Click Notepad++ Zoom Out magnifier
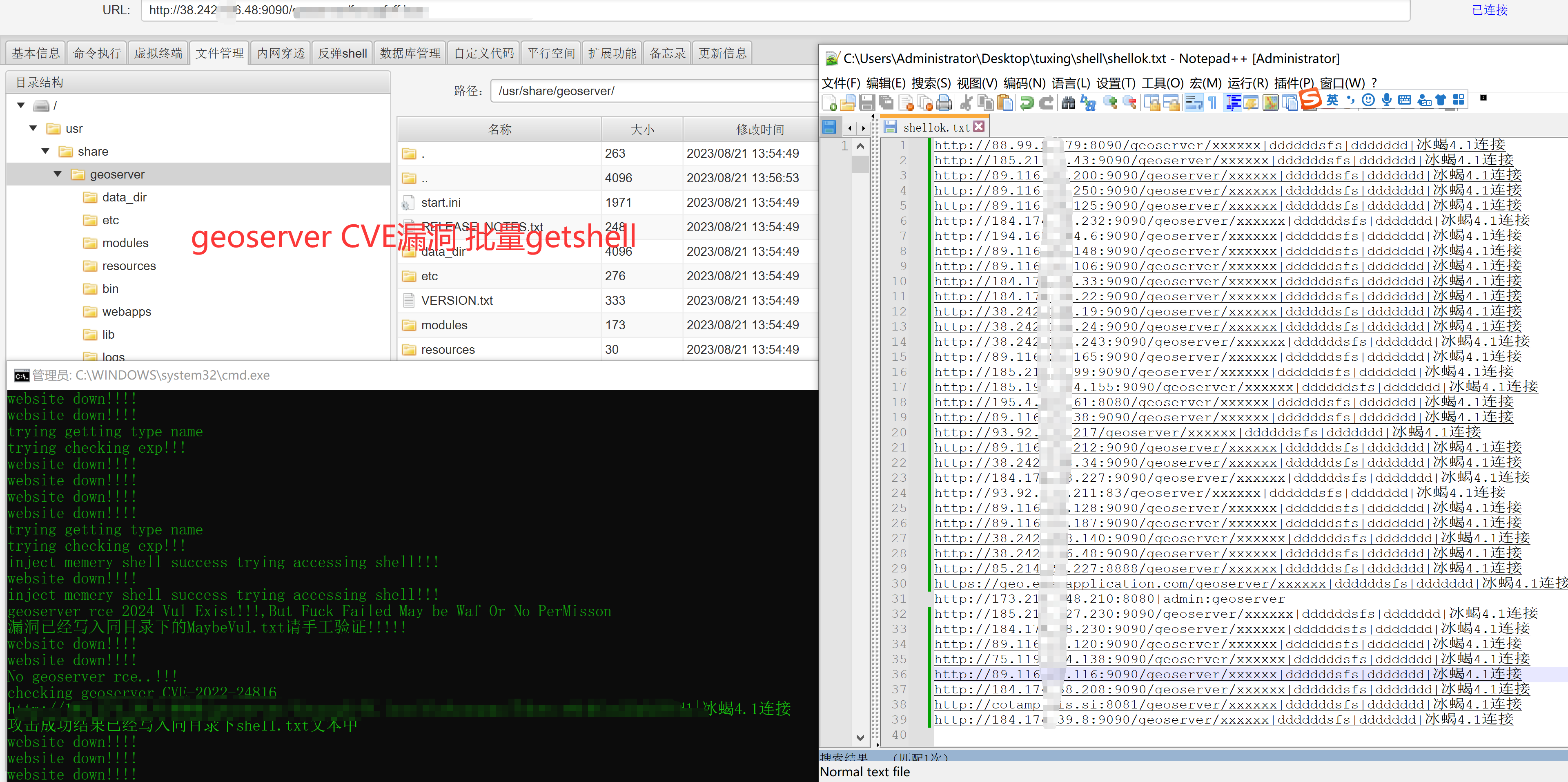The width and height of the screenshot is (1568, 782). point(1130,102)
